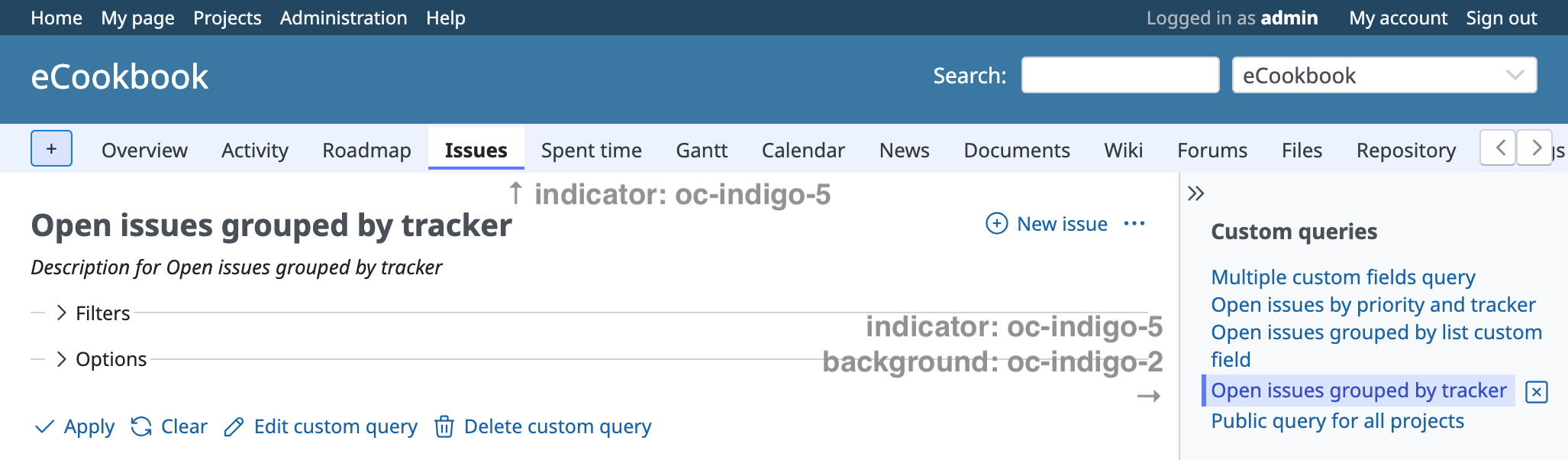Collapse the sidebar with double-chevron icon
1568x460 pixels.
tap(1195, 193)
